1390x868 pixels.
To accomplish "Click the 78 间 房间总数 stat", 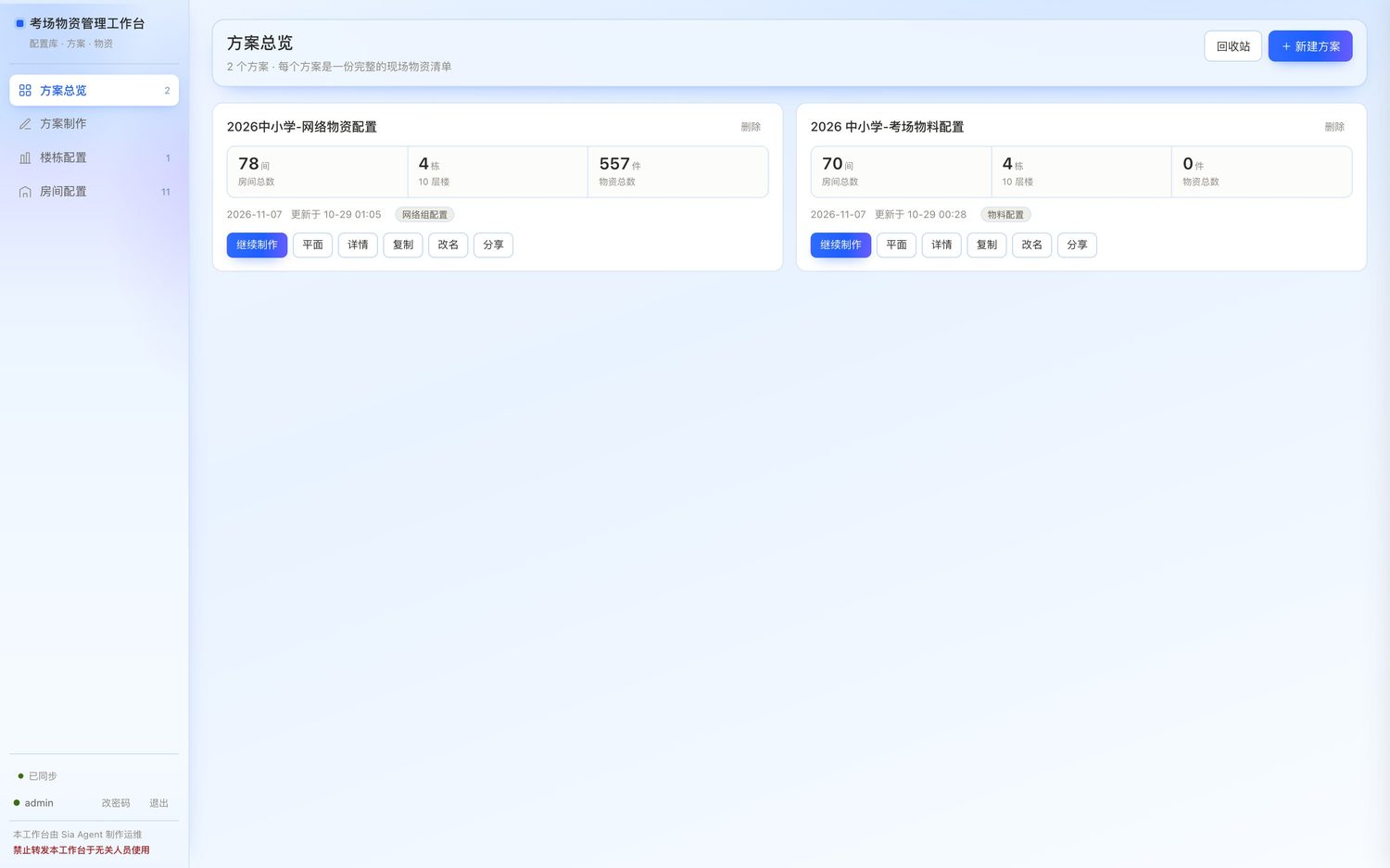I will point(317,171).
